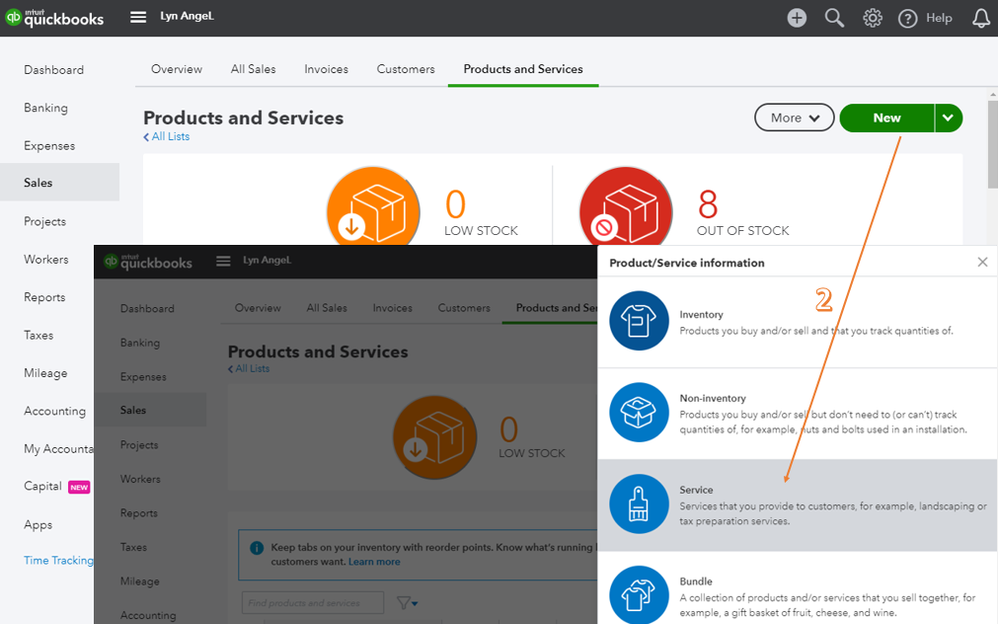Open Invoices tab in overlay window
This screenshot has height=624, width=998.
pos(392,308)
